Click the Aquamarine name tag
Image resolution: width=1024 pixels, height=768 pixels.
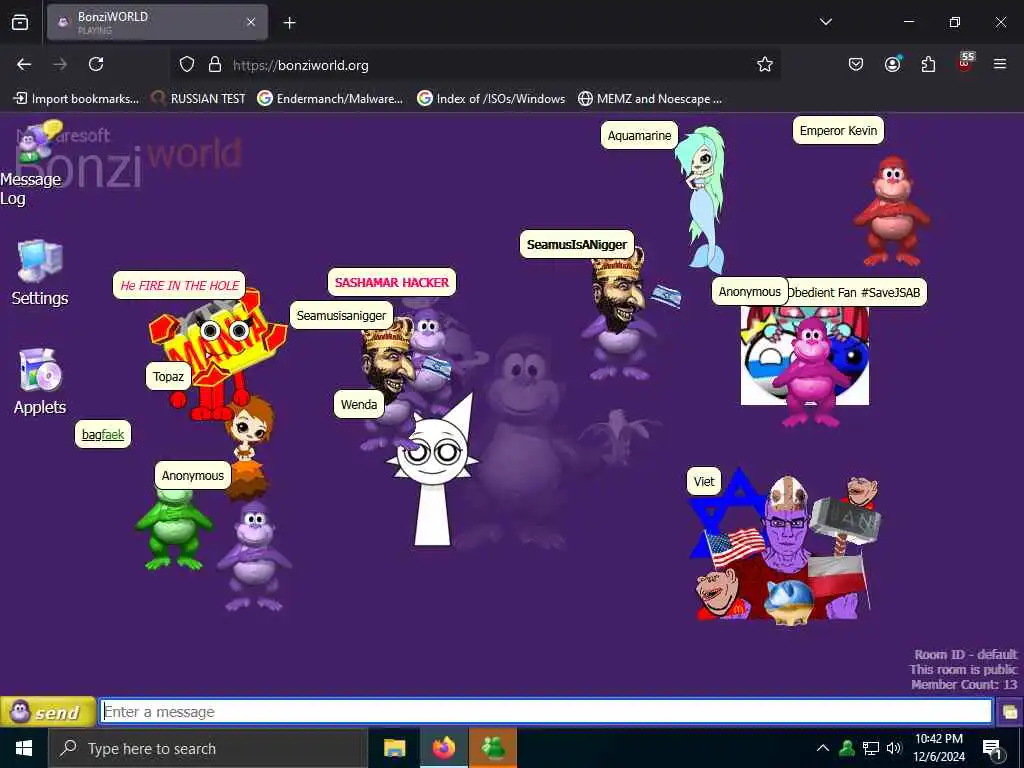tap(639, 135)
